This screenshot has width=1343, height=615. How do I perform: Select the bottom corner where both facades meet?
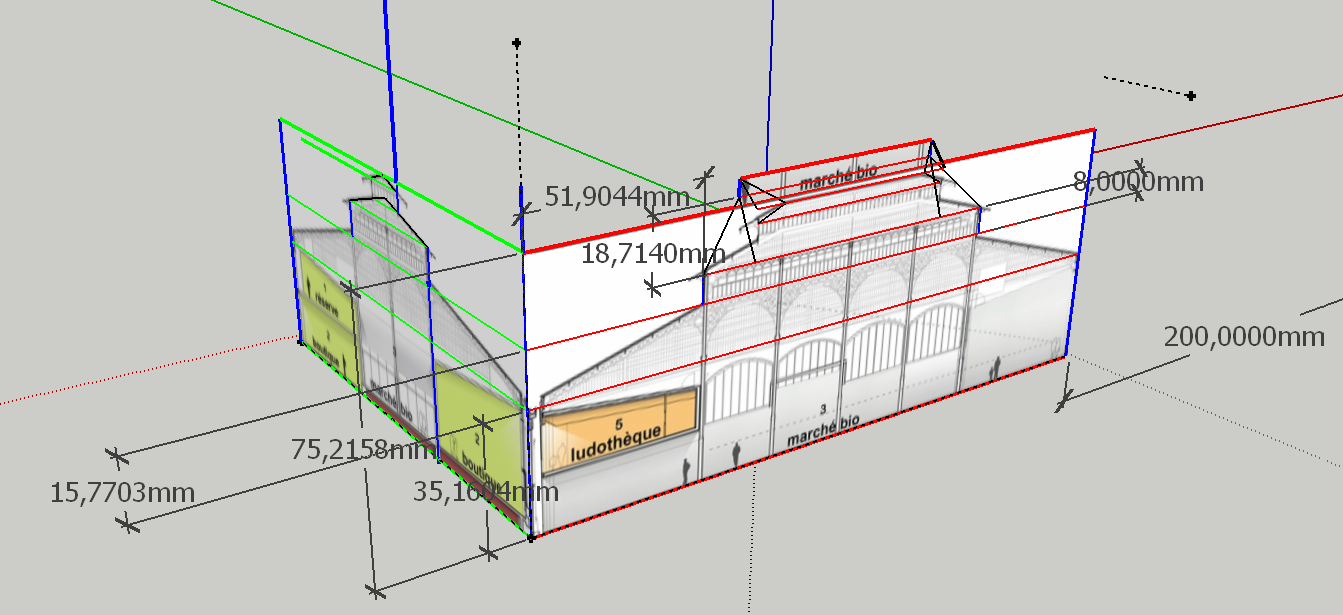coord(531,538)
